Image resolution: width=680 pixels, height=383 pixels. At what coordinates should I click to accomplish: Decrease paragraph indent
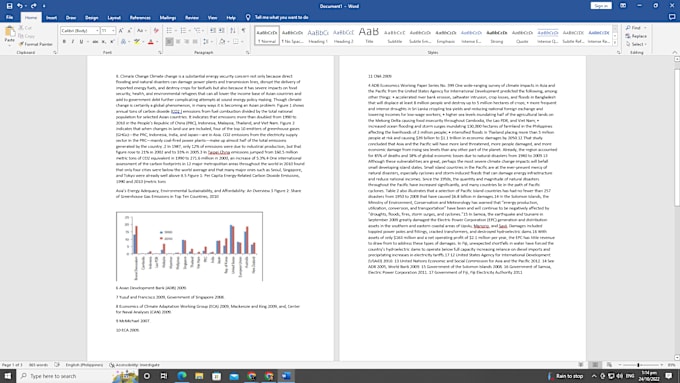coord(213,31)
